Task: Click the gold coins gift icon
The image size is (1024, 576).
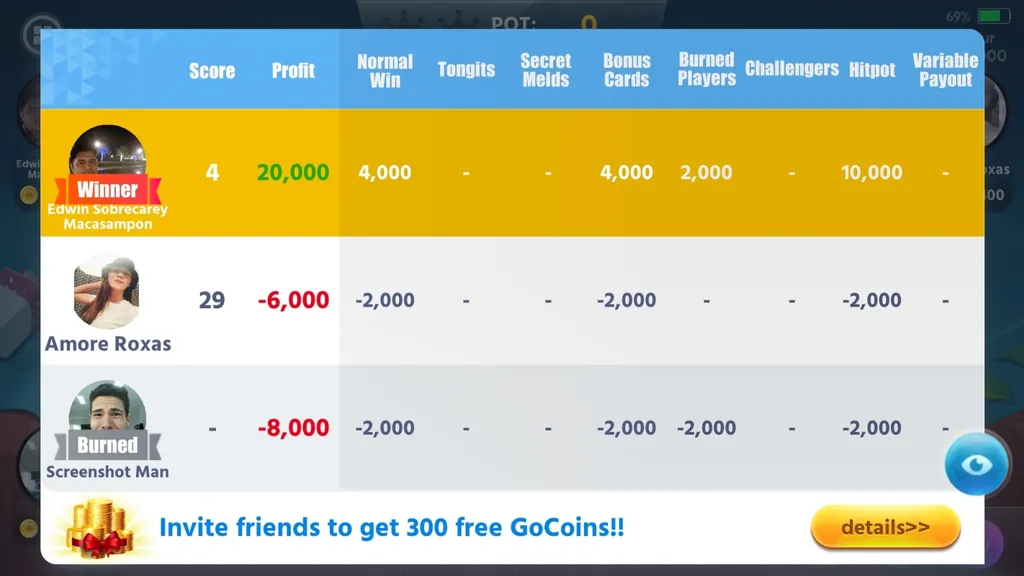Action: pyautogui.click(x=100, y=528)
